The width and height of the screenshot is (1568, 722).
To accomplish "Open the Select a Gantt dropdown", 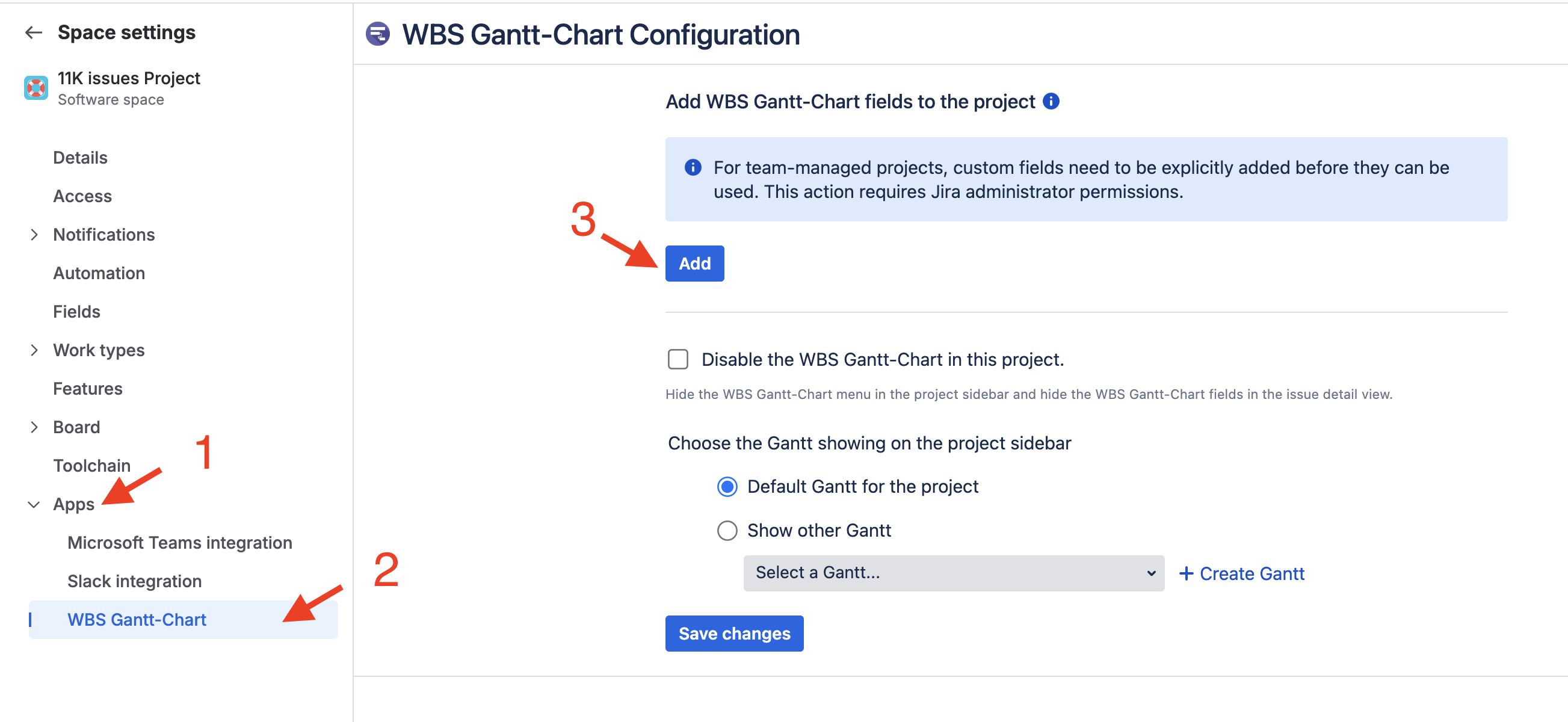I will click(953, 573).
